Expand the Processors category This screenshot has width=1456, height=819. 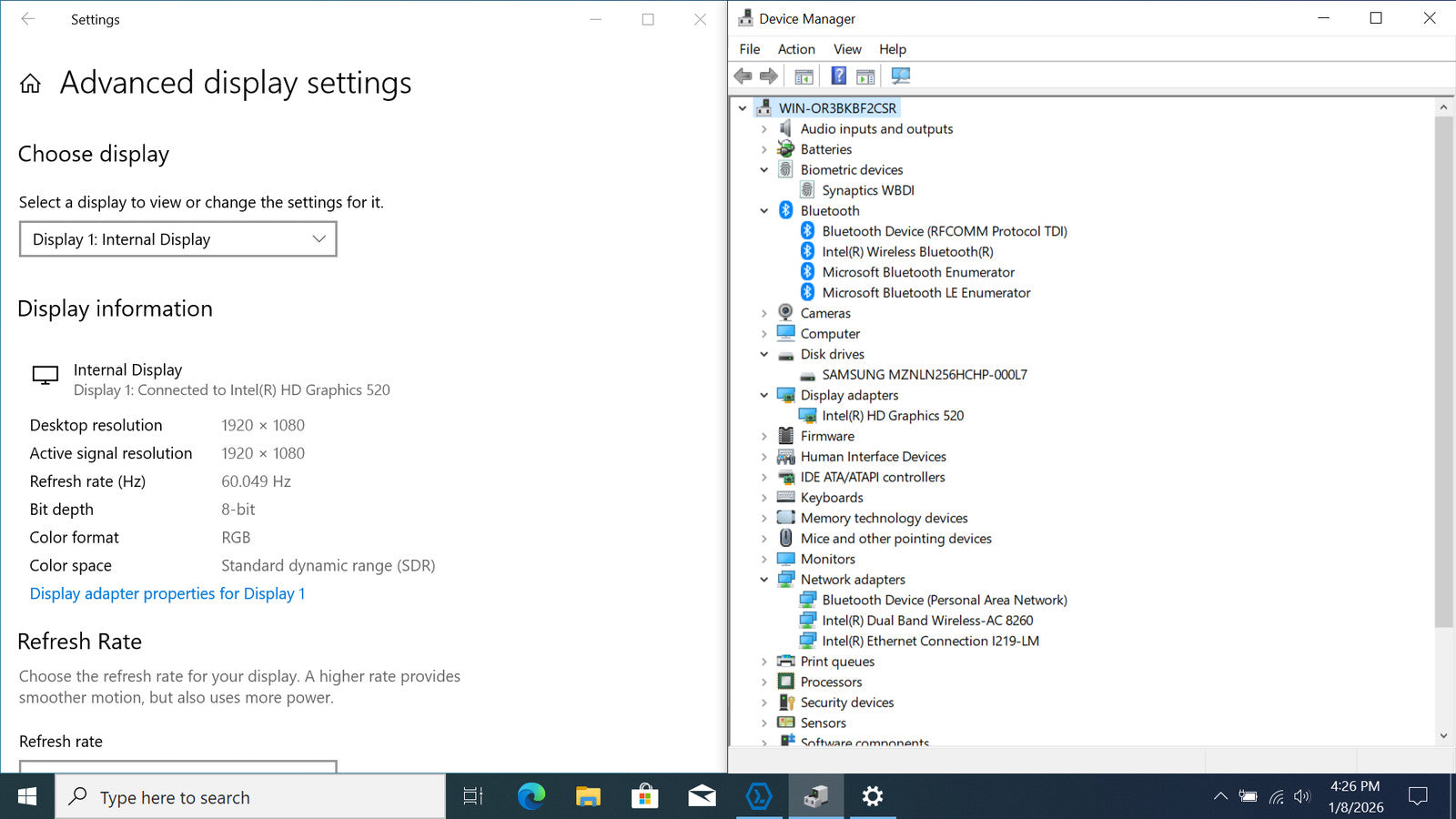click(x=764, y=682)
